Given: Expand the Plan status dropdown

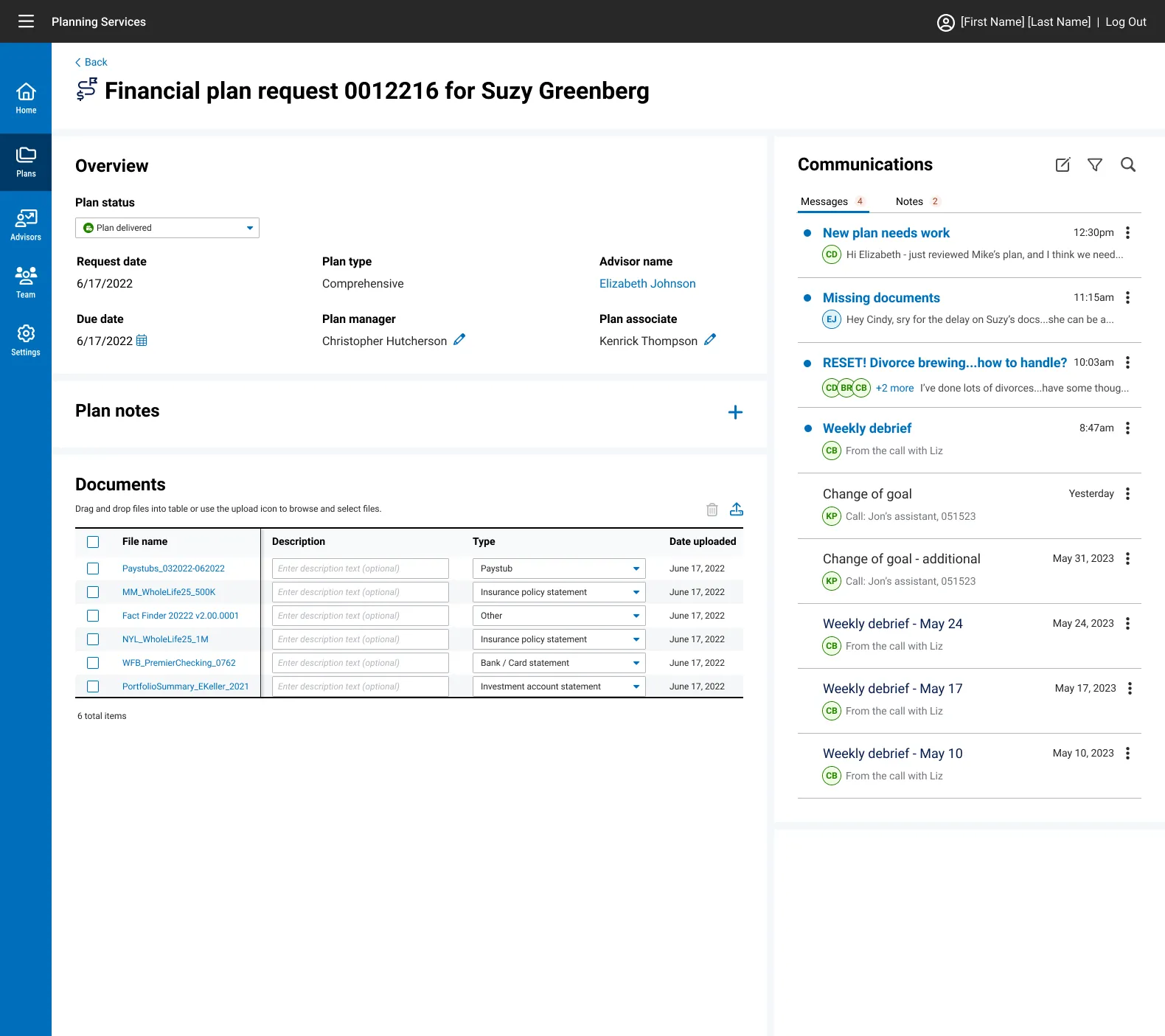Looking at the screenshot, I should pos(167,228).
